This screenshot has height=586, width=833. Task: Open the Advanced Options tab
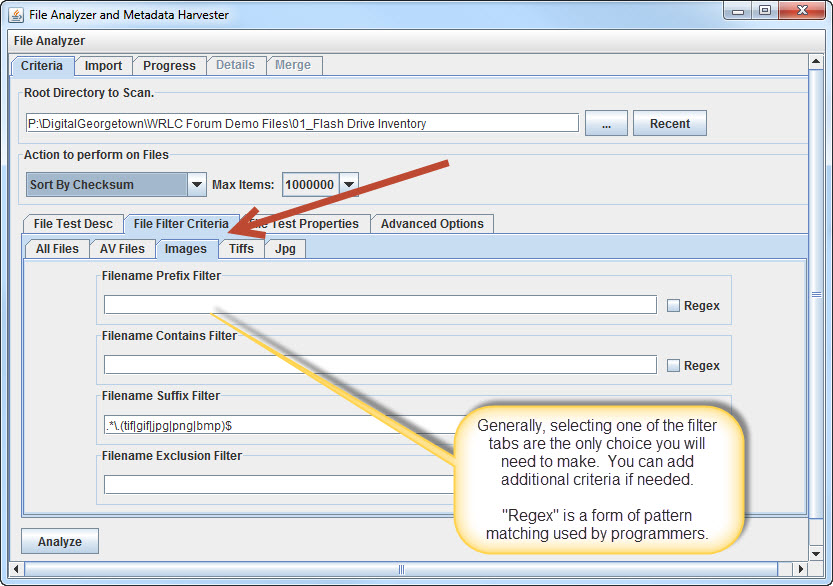tap(432, 224)
